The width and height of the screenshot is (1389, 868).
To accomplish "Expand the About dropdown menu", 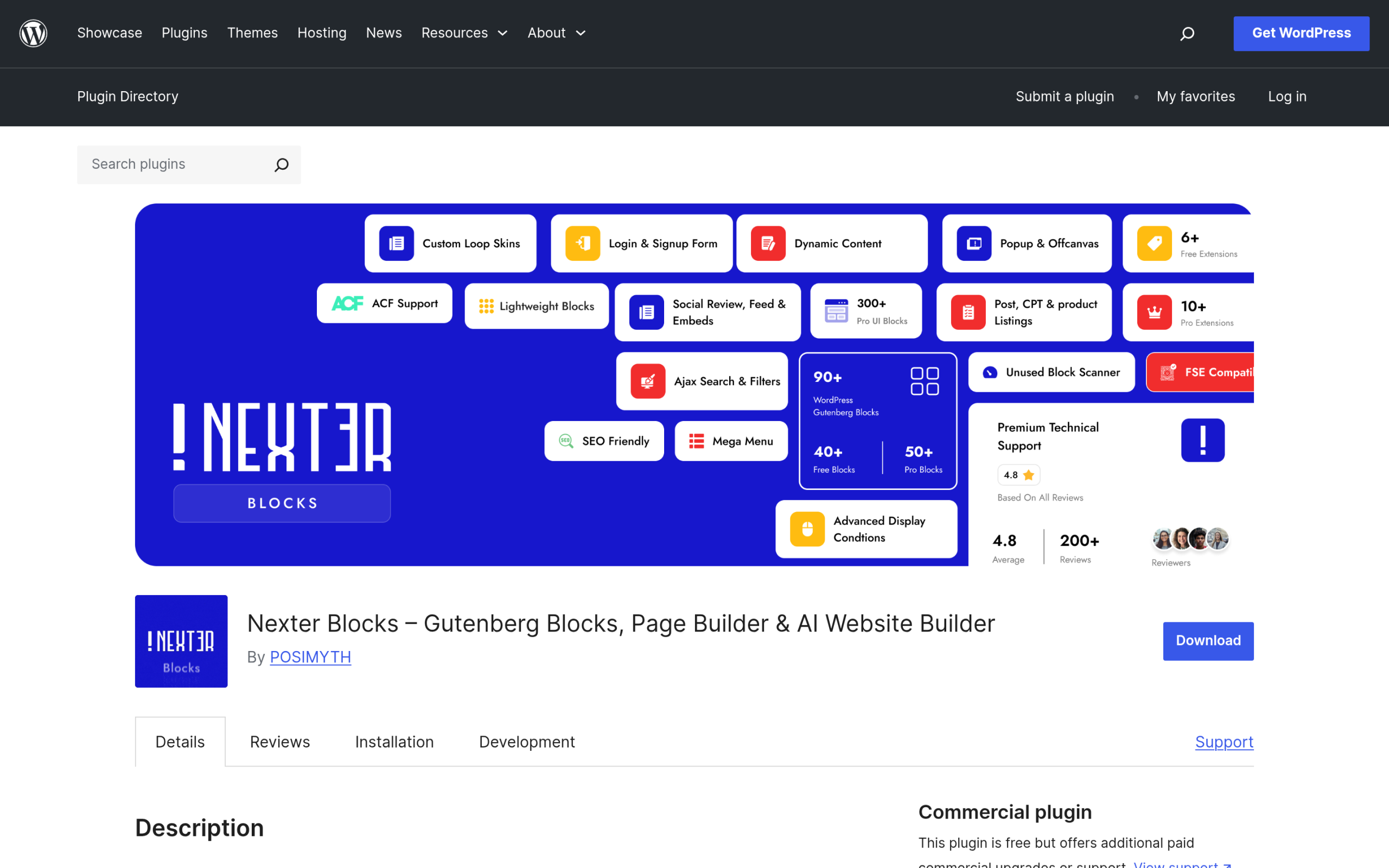I will pos(557,33).
